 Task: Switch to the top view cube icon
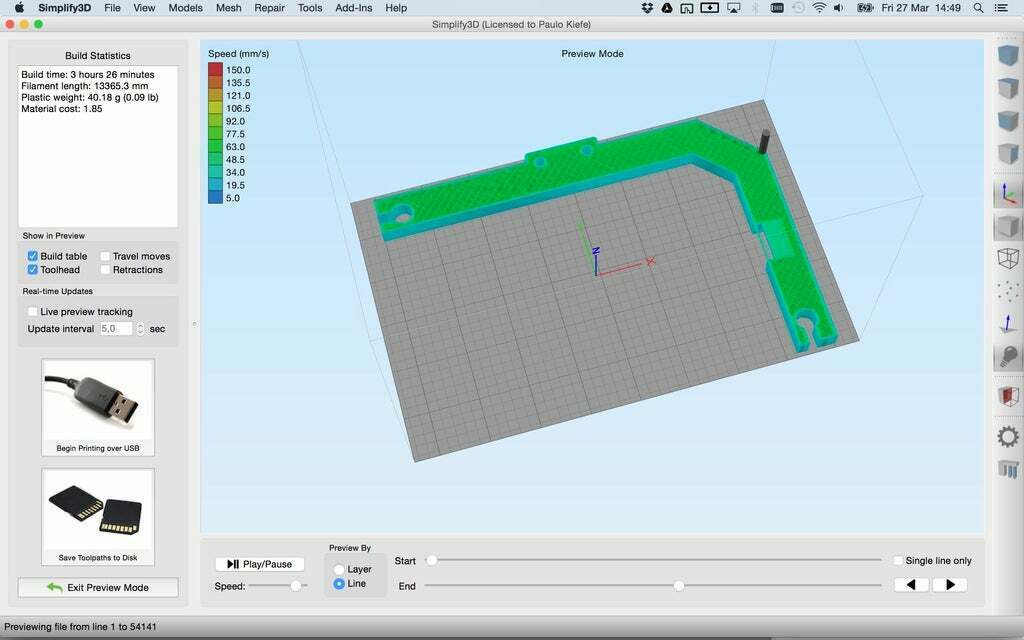(1008, 88)
